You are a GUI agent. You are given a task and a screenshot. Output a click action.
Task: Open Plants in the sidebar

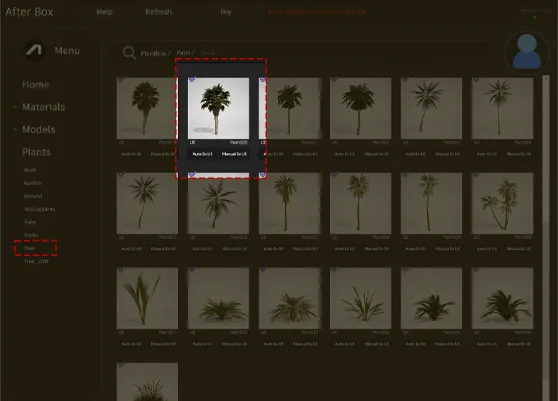click(x=36, y=152)
